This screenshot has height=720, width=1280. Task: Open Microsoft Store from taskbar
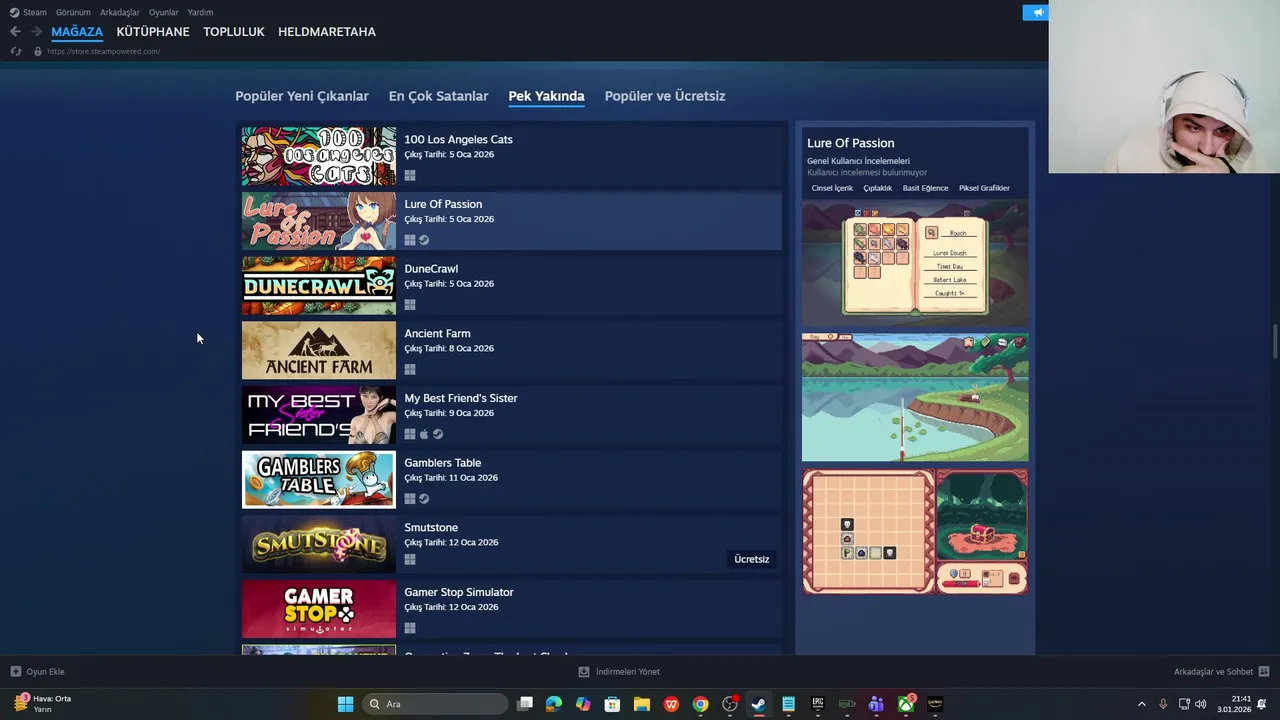click(612, 704)
